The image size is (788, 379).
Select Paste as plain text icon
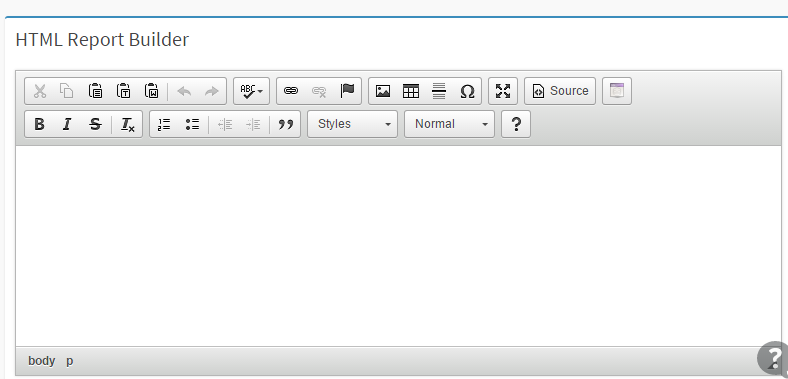[124, 91]
